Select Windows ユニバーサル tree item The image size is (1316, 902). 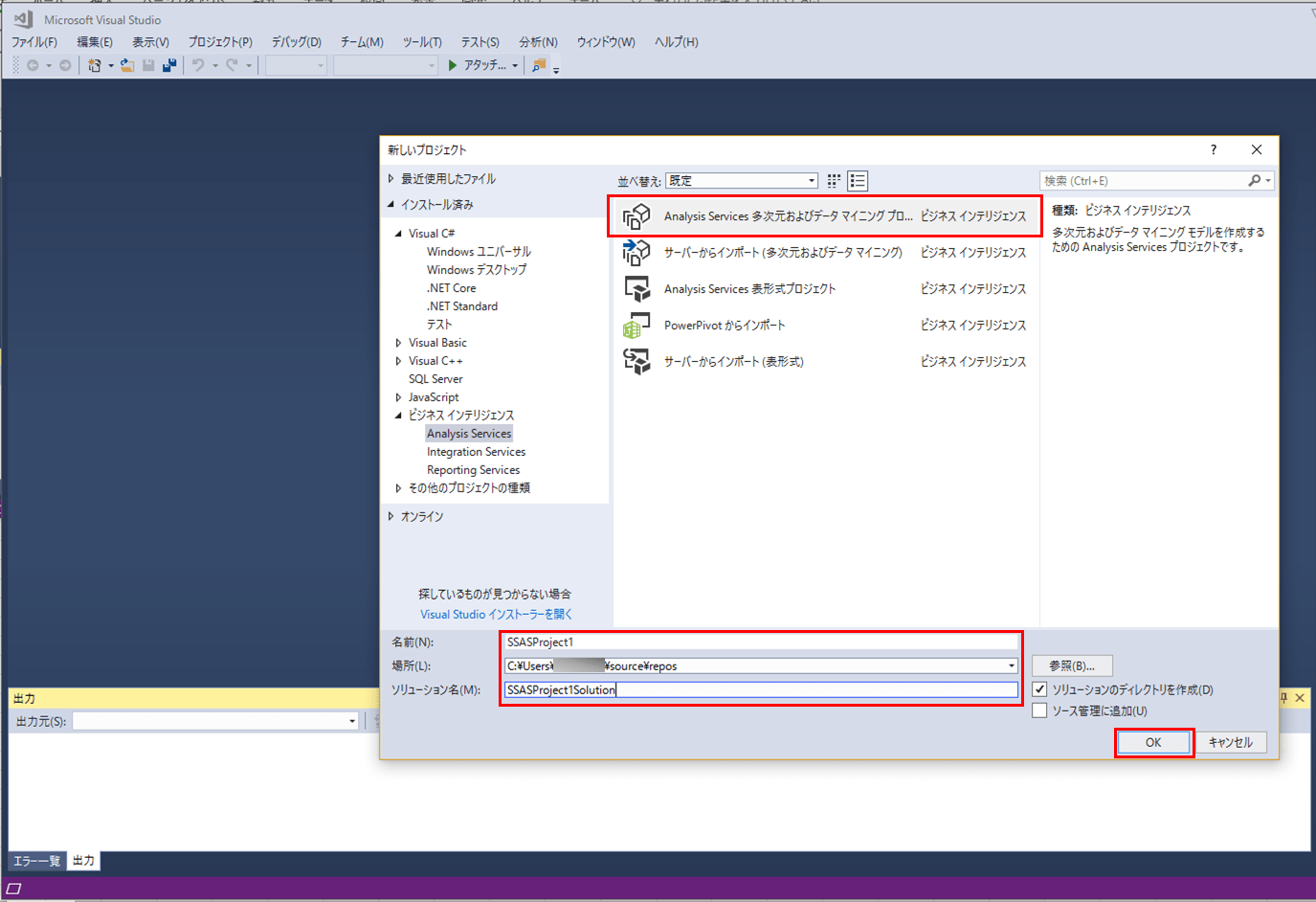click(x=479, y=252)
